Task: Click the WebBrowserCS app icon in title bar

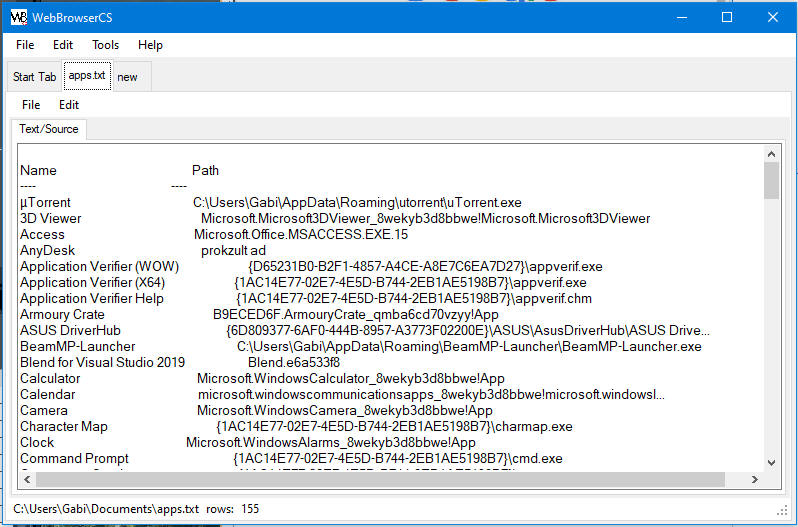Action: point(19,17)
